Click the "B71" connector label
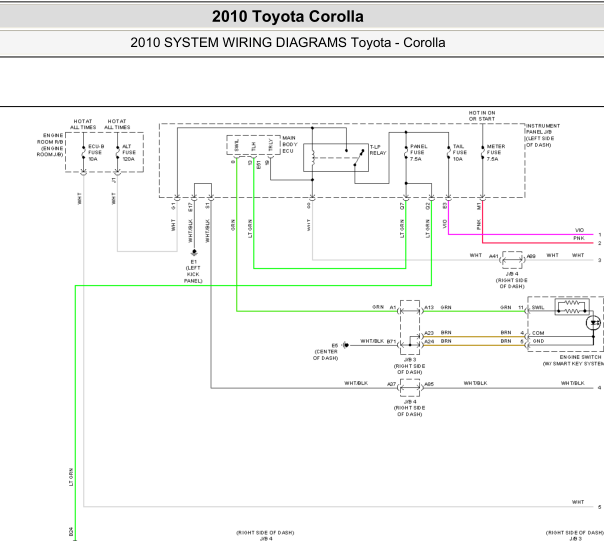Image resolution: width=604 pixels, height=541 pixels. [x=391, y=341]
